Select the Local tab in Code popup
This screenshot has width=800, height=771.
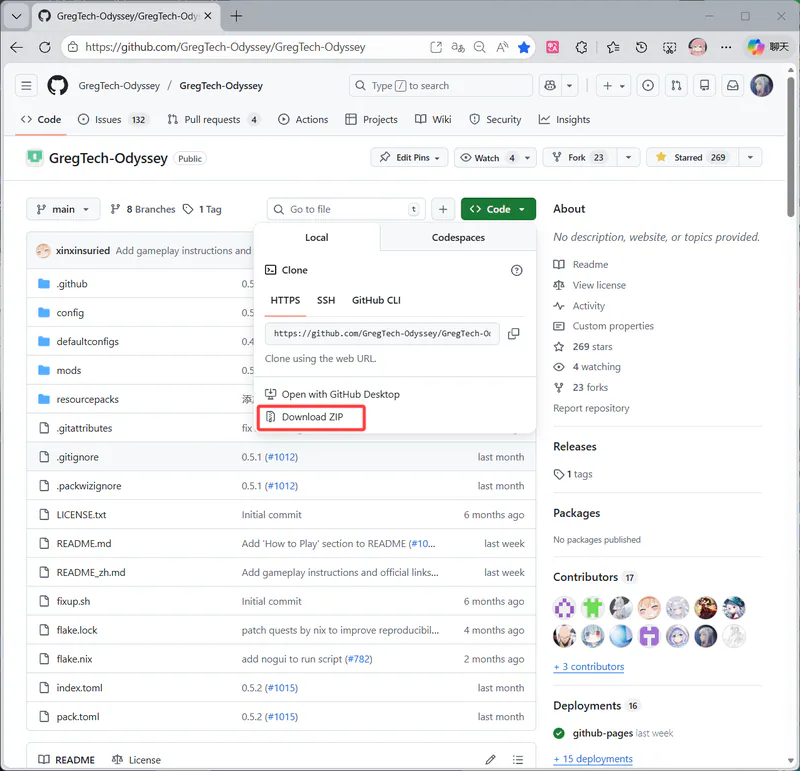tap(316, 238)
